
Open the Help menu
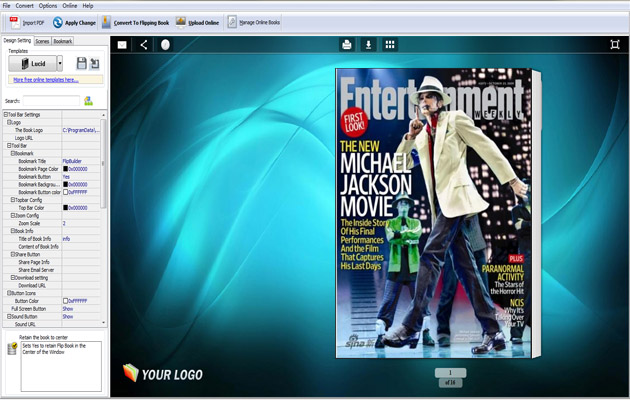[88, 6]
